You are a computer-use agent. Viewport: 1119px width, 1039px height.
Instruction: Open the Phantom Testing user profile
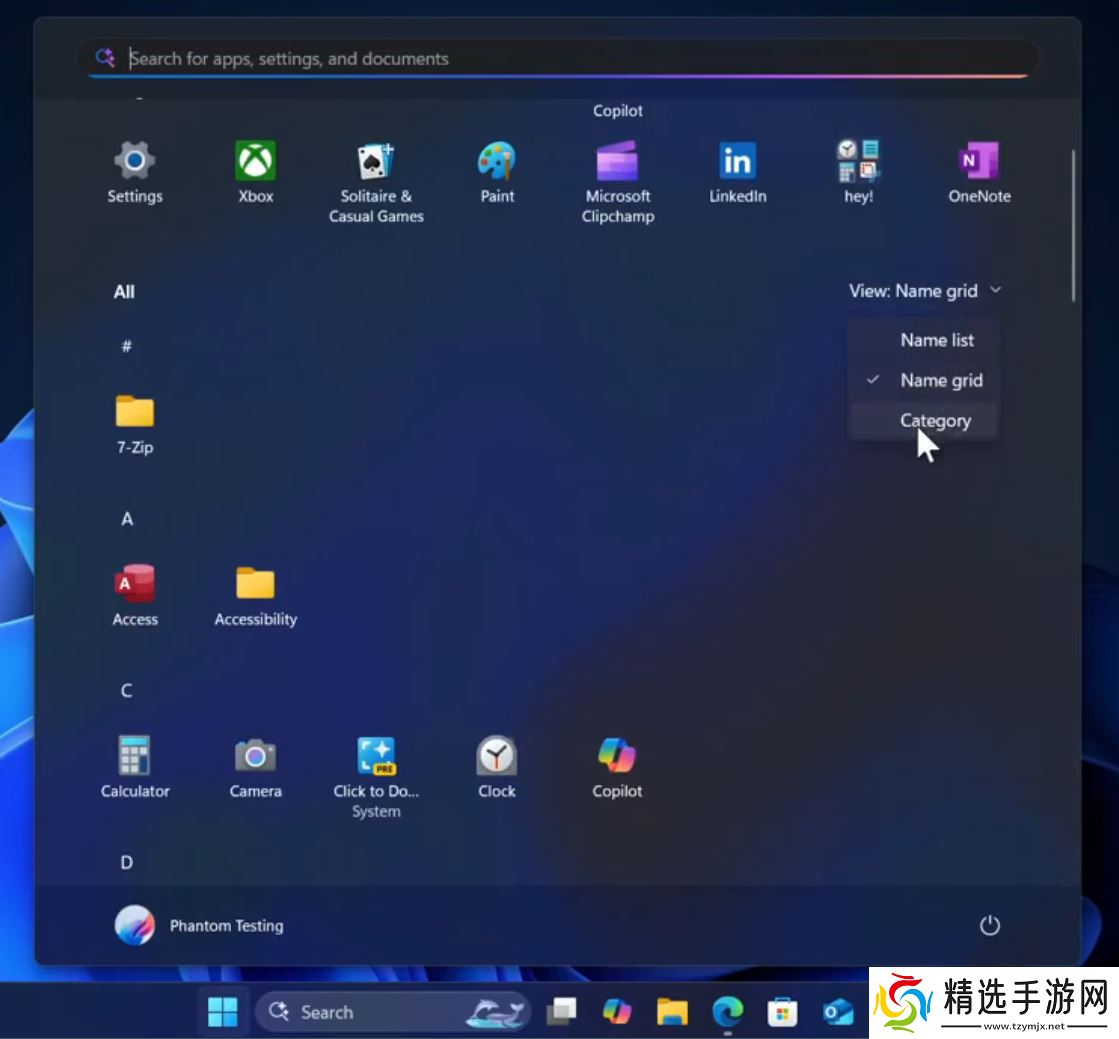pyautogui.click(x=200, y=926)
